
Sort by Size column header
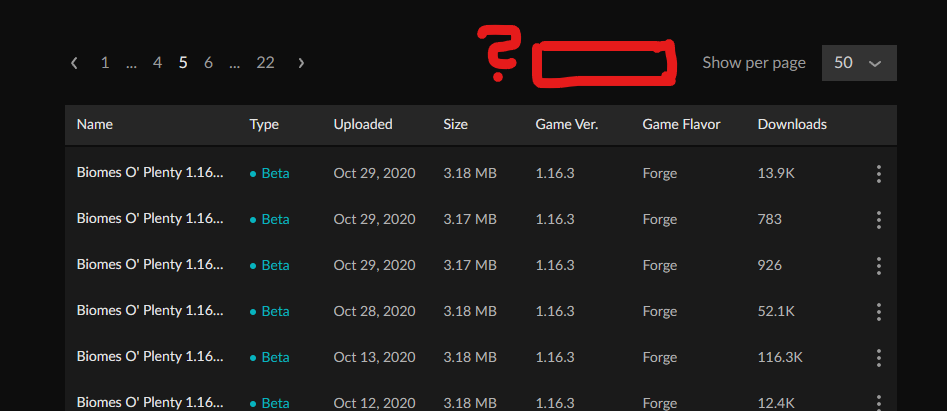point(455,125)
